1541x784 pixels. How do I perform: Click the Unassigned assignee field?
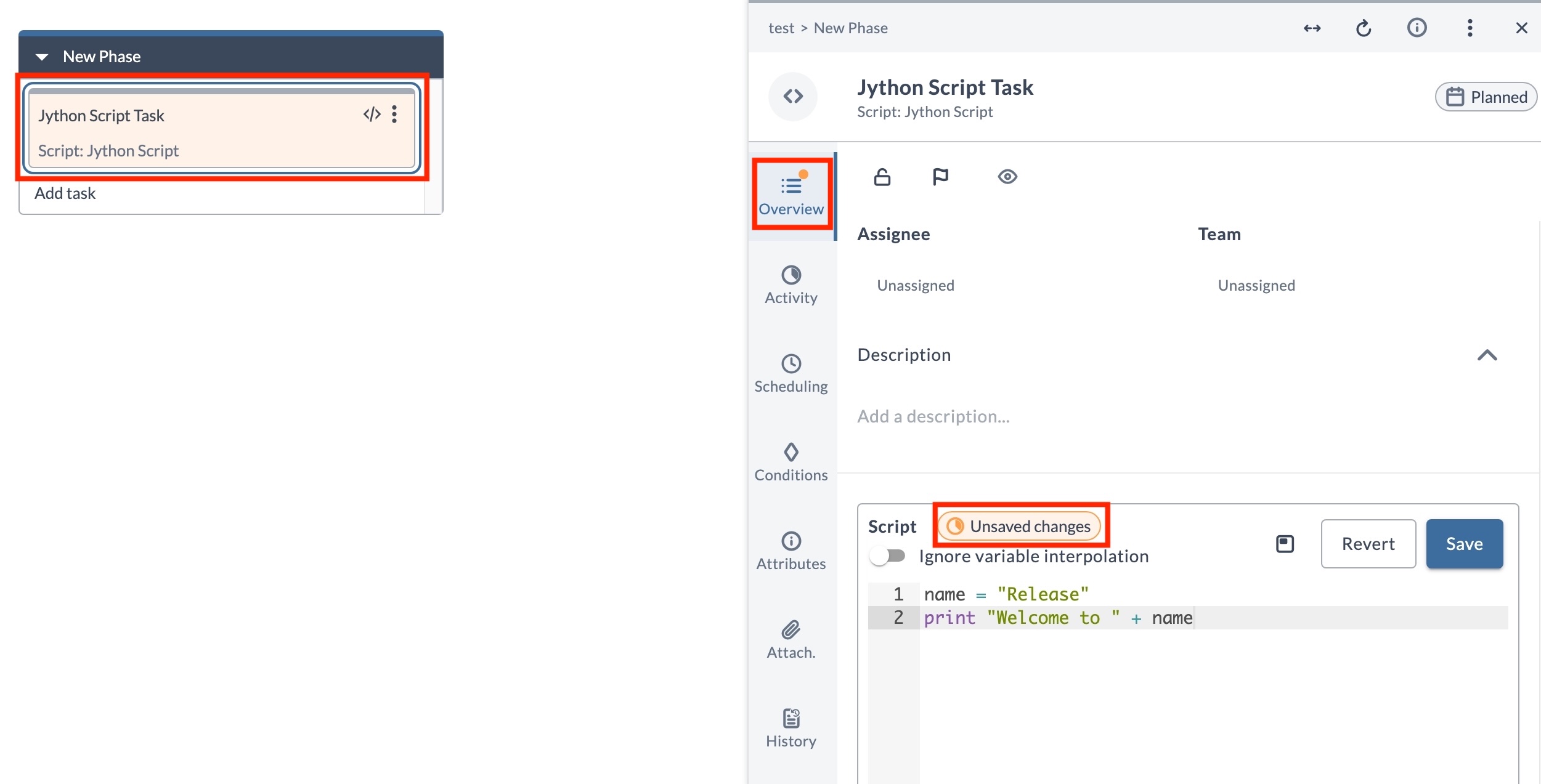pos(916,285)
